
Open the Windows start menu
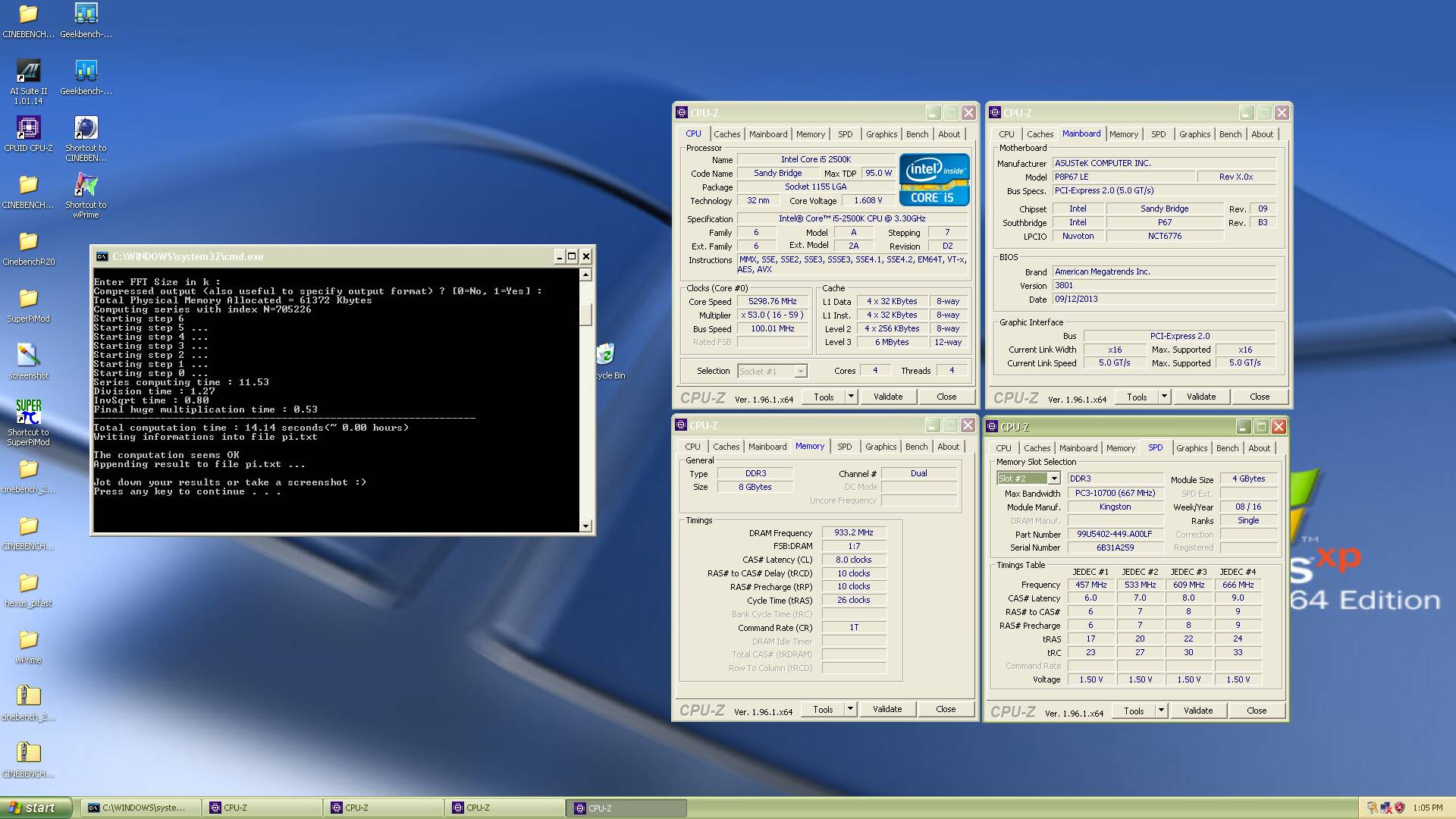click(x=36, y=808)
